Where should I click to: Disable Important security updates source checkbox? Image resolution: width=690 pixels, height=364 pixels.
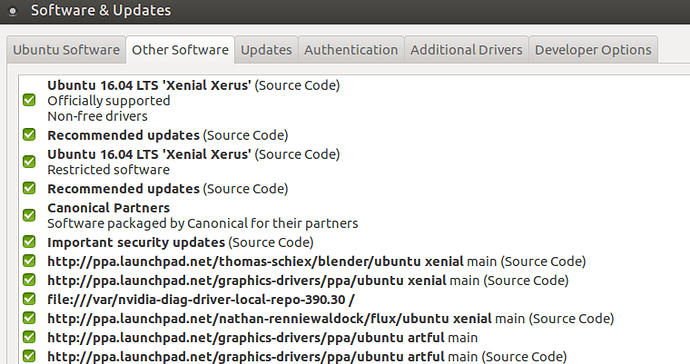[29, 242]
